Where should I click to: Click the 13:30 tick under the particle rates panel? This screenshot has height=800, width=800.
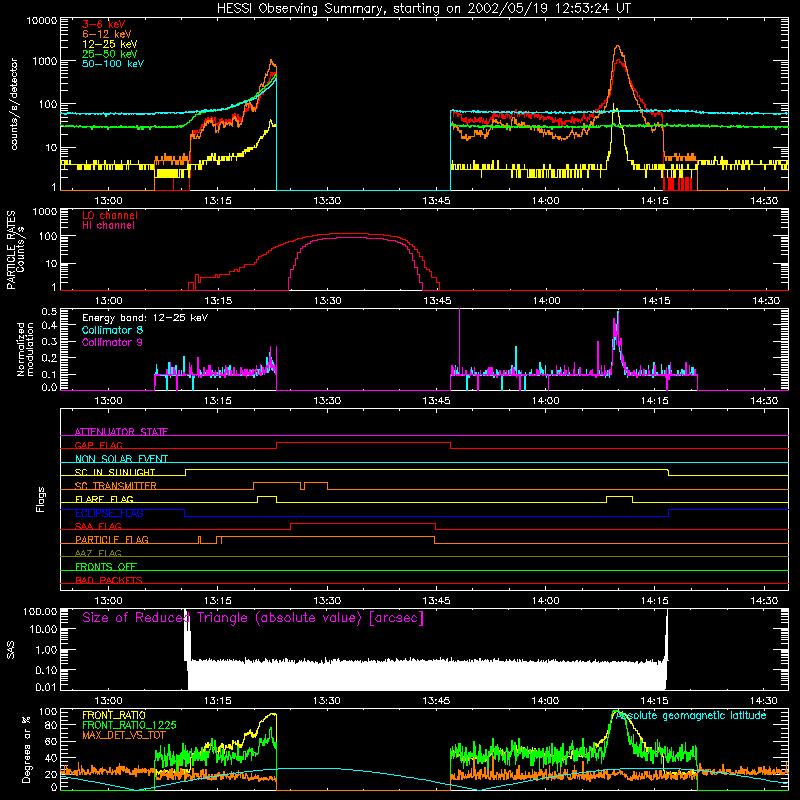pos(327,301)
